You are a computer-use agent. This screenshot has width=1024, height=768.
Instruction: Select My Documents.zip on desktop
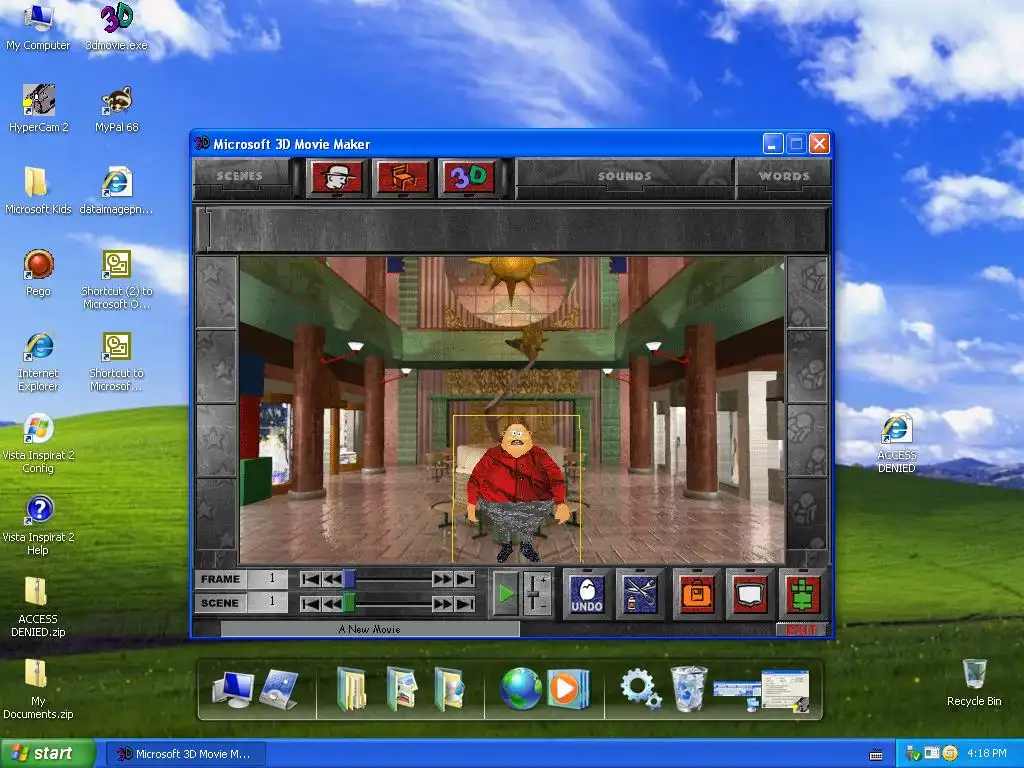pos(38,689)
